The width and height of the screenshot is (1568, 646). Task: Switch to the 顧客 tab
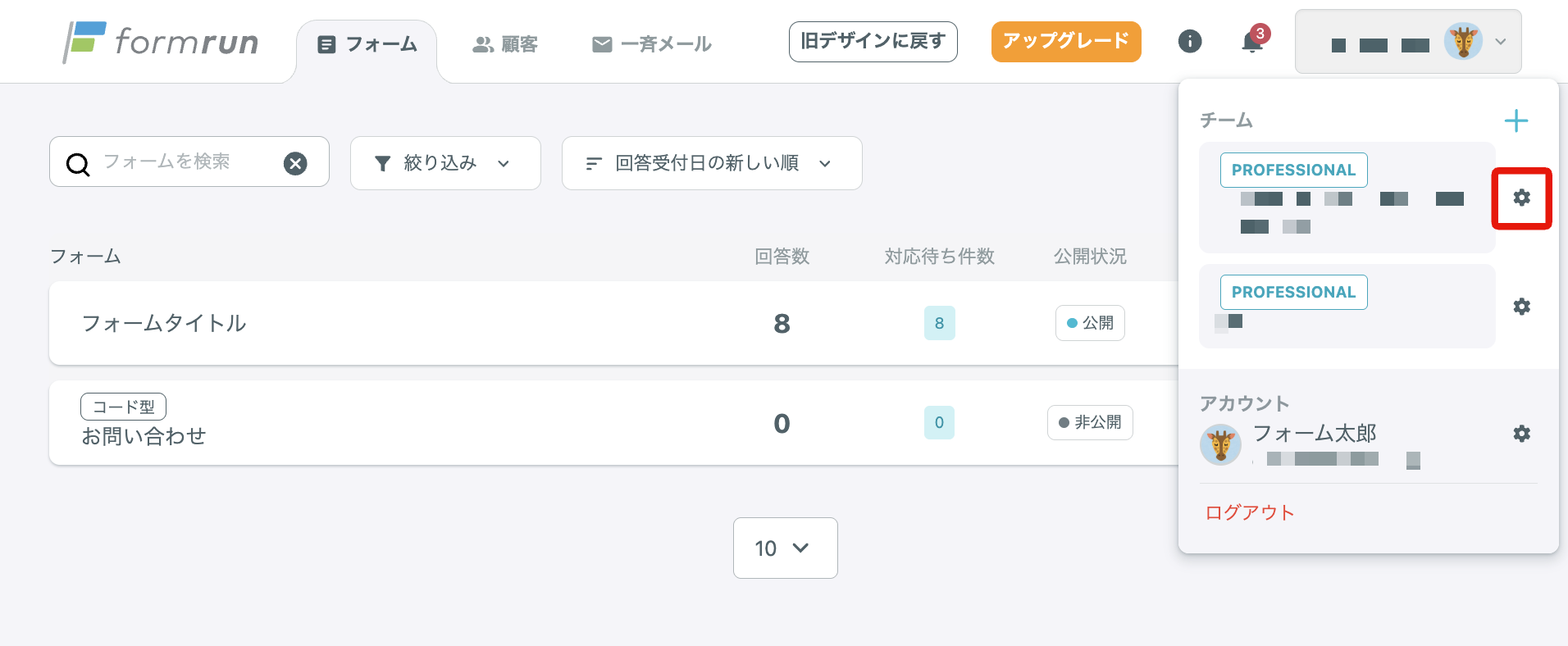click(x=505, y=44)
